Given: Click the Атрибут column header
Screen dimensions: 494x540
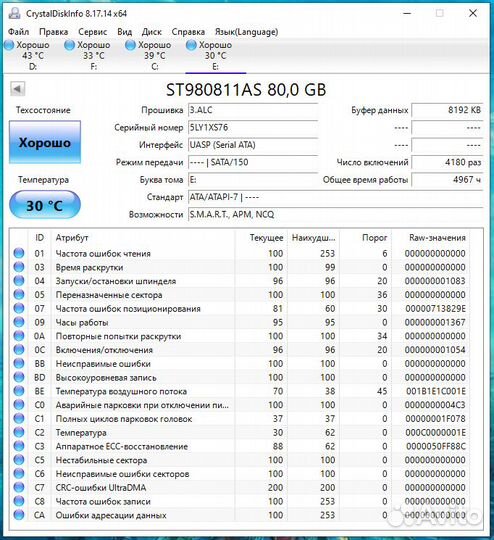Looking at the screenshot, I should (x=72, y=238).
